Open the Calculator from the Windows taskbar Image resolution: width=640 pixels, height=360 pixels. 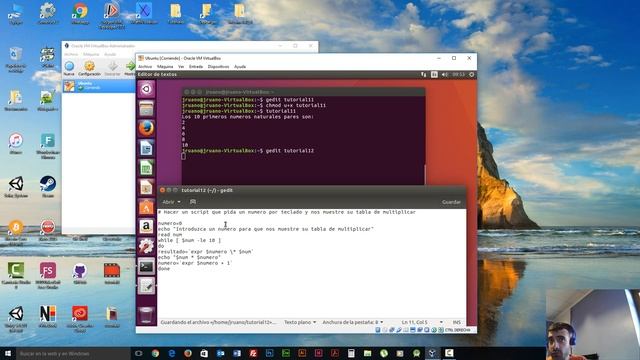[x=351, y=353]
